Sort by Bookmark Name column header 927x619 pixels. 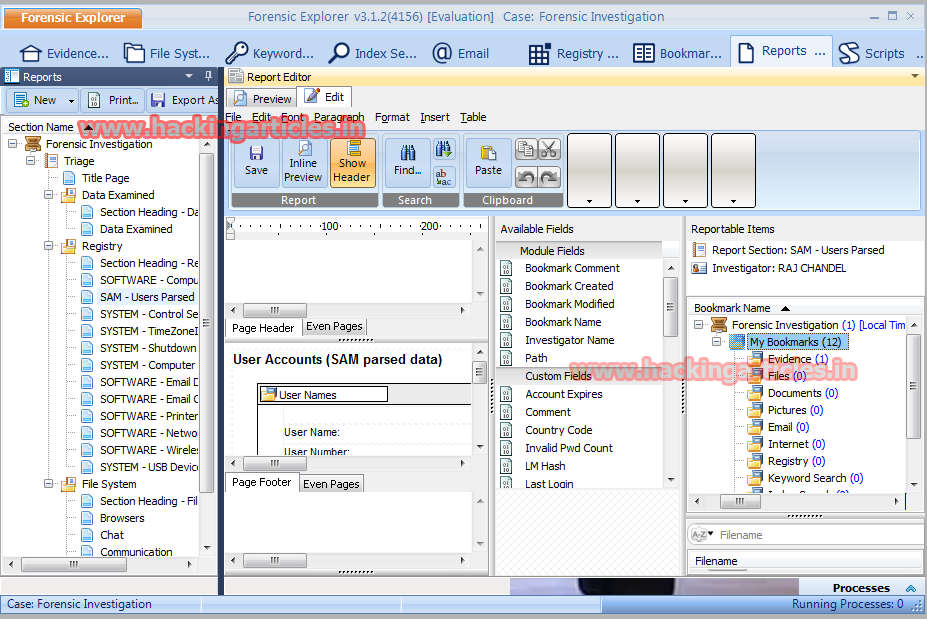(732, 308)
